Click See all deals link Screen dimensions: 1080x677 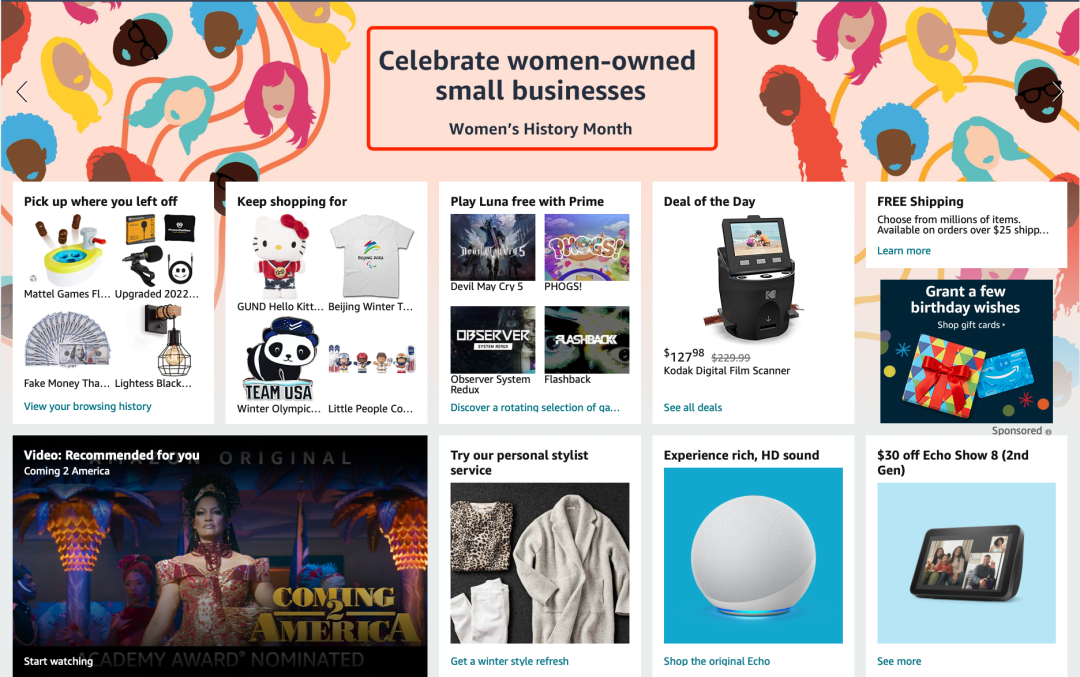[x=693, y=408]
